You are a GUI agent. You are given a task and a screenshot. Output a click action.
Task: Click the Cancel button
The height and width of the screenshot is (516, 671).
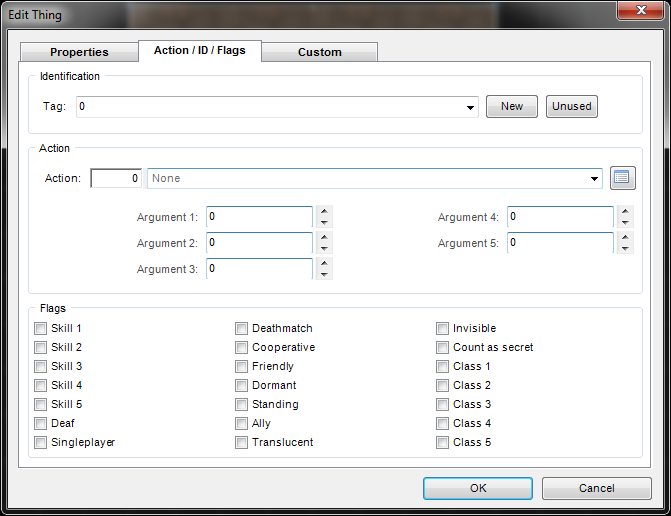tap(597, 489)
